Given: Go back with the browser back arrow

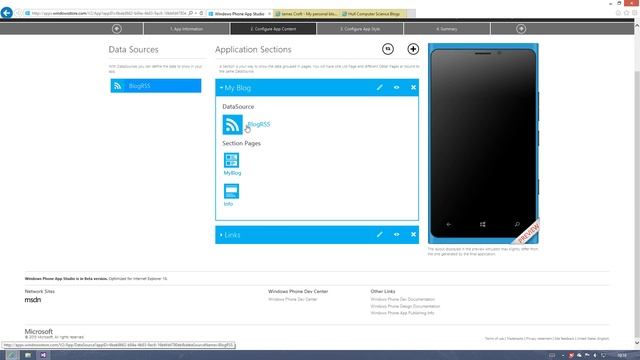Looking at the screenshot, I should tap(7, 13).
